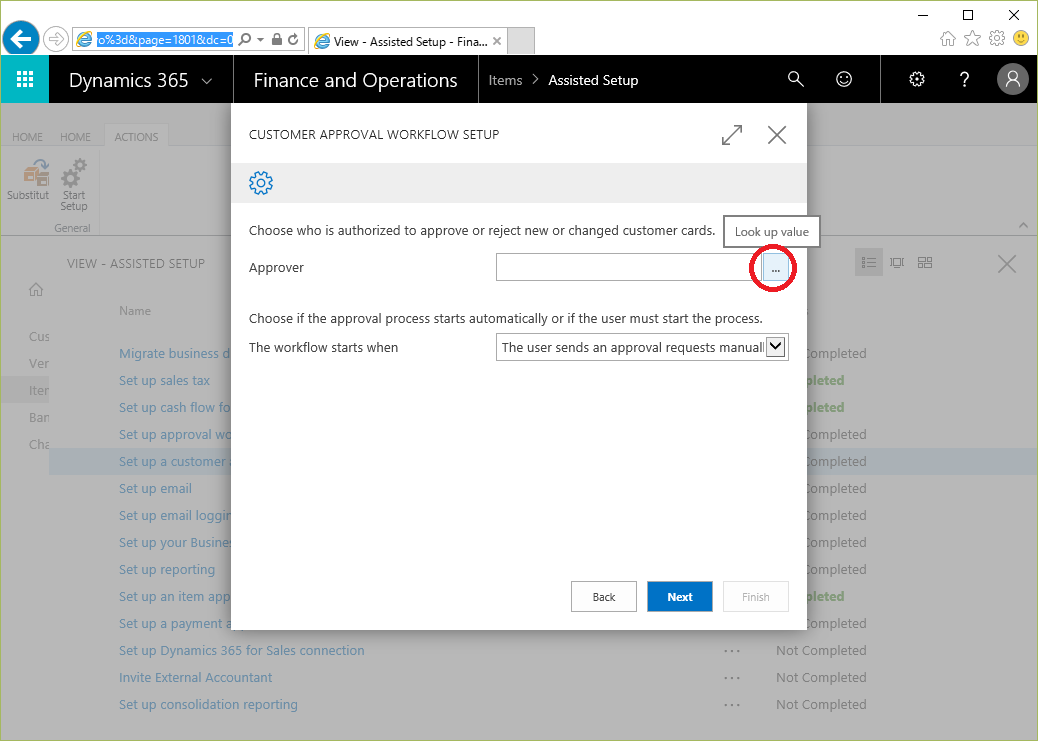The image size is (1038, 741).
Task: Click the address bar lock icon
Action: [277, 40]
